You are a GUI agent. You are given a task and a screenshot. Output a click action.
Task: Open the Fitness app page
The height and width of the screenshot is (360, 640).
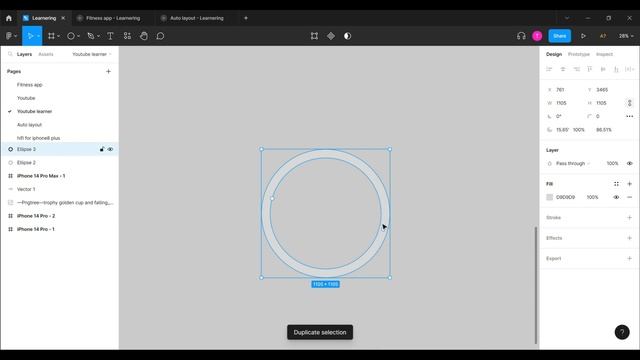point(29,85)
